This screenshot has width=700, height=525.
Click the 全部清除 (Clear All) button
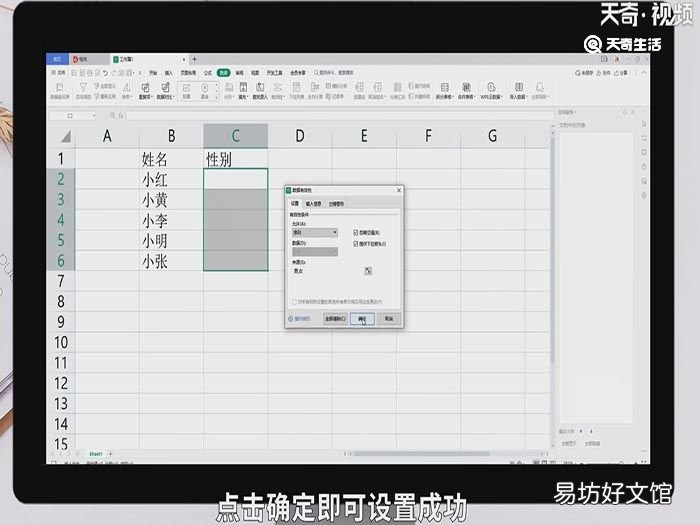335,319
